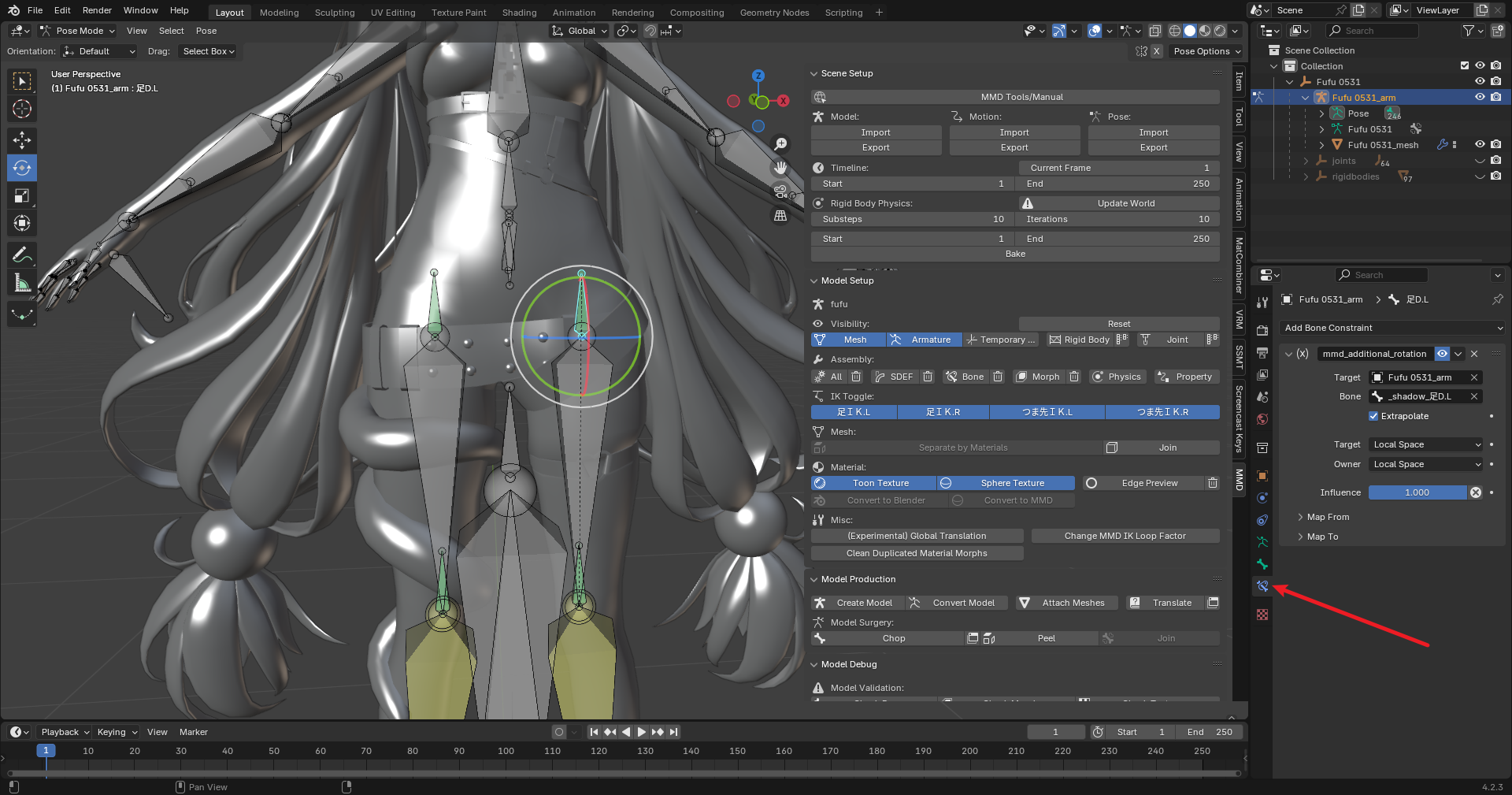Open World properties tab icon
Screen dimensions: 1512x795
coord(1262,419)
